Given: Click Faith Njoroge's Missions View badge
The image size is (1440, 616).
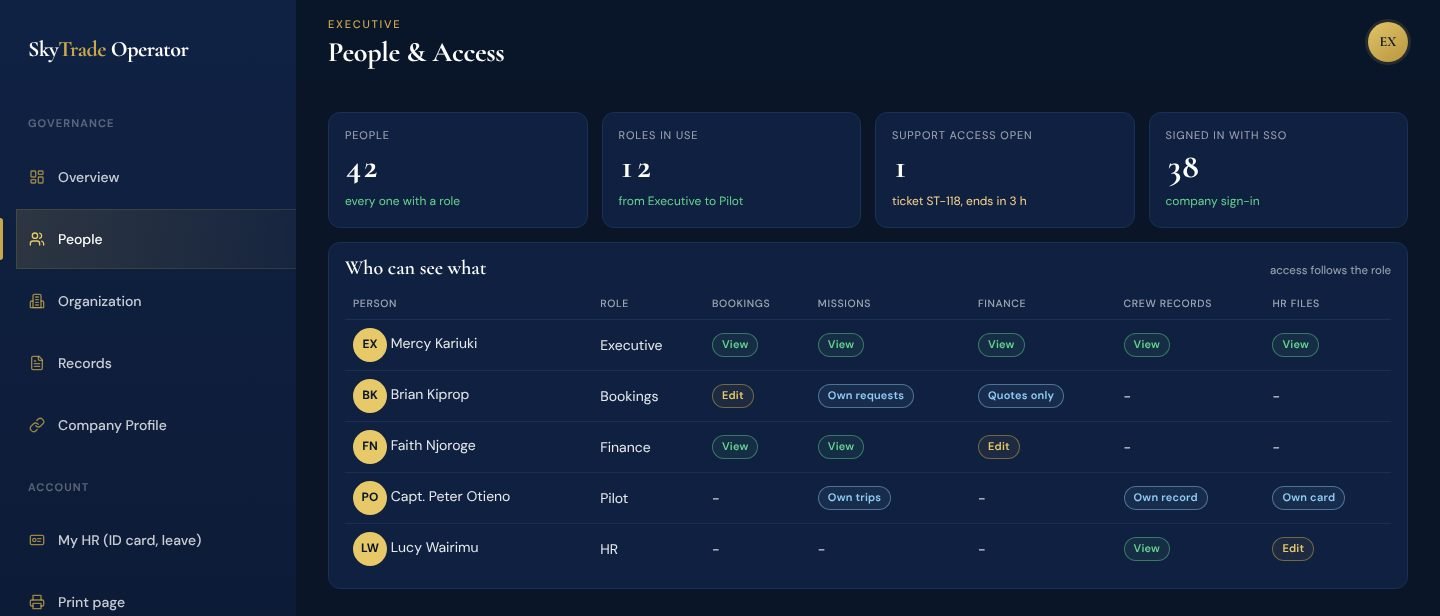Looking at the screenshot, I should point(841,446).
